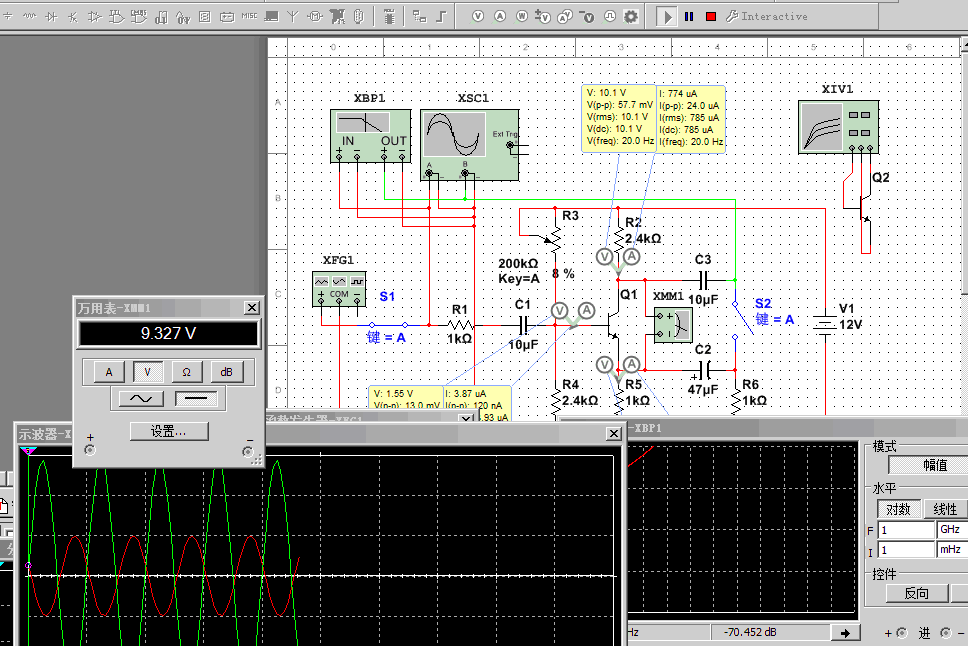Select the V1 12V battery
Image resolution: width=968 pixels, height=646 pixels.
click(x=824, y=325)
